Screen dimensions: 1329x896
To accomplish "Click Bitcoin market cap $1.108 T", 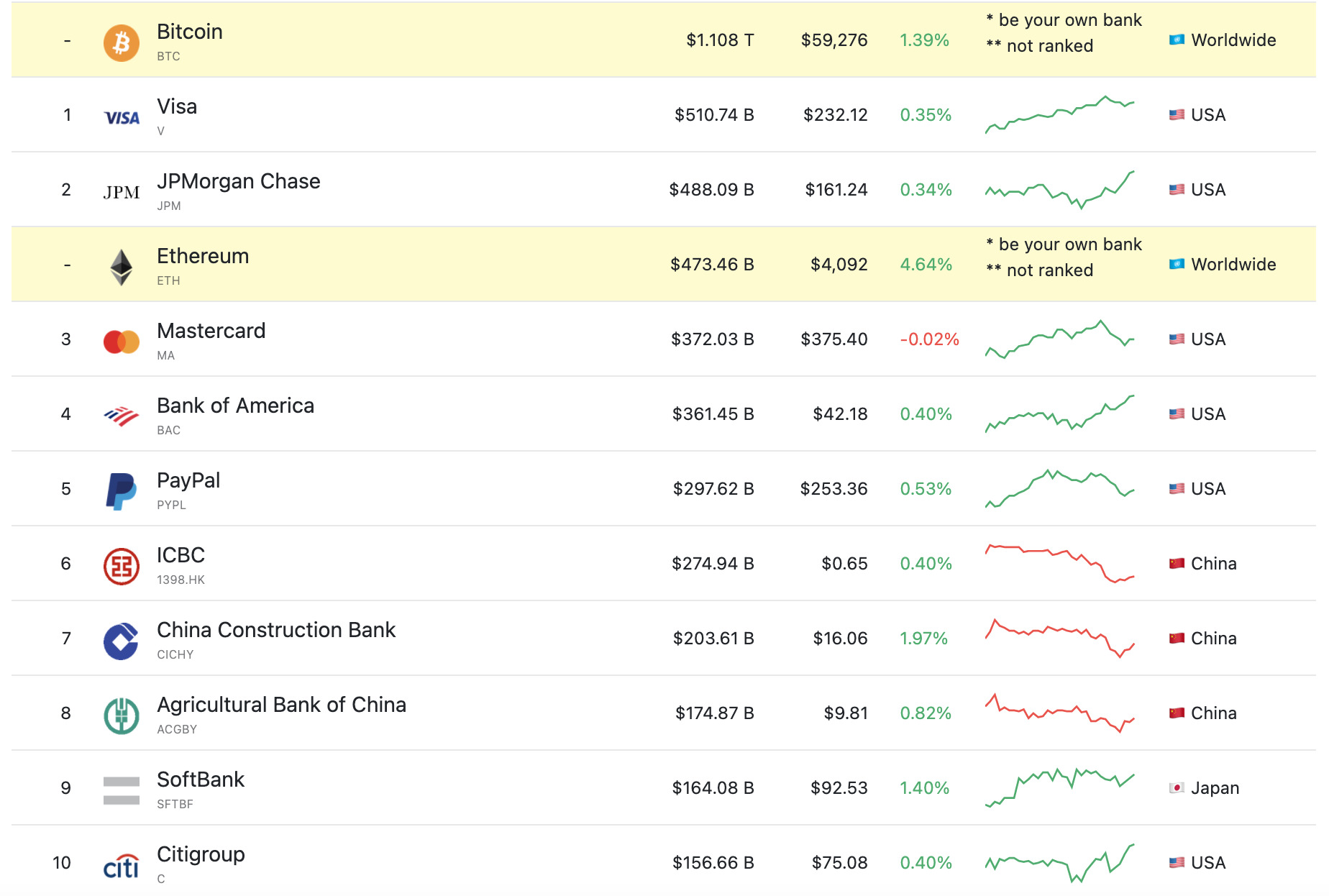I will tap(720, 40).
